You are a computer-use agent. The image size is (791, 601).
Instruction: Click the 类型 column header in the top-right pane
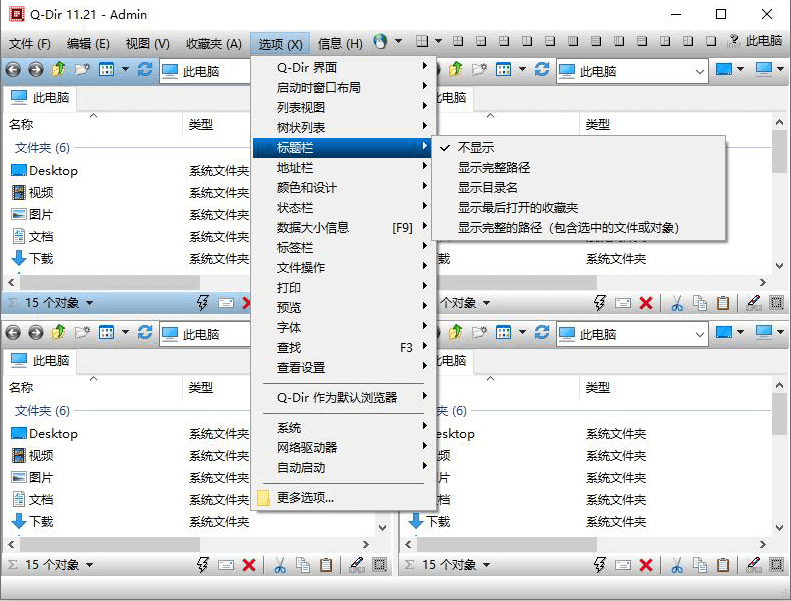(x=597, y=125)
